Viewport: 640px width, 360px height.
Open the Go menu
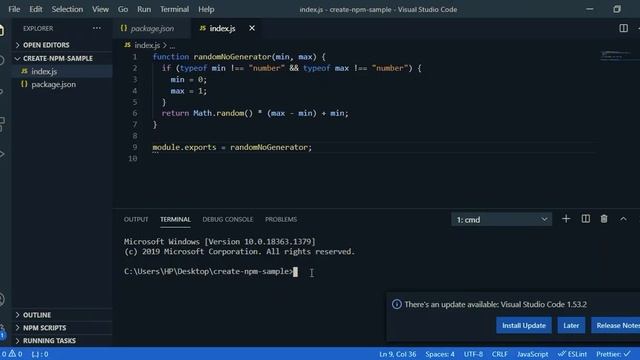[x=122, y=9]
